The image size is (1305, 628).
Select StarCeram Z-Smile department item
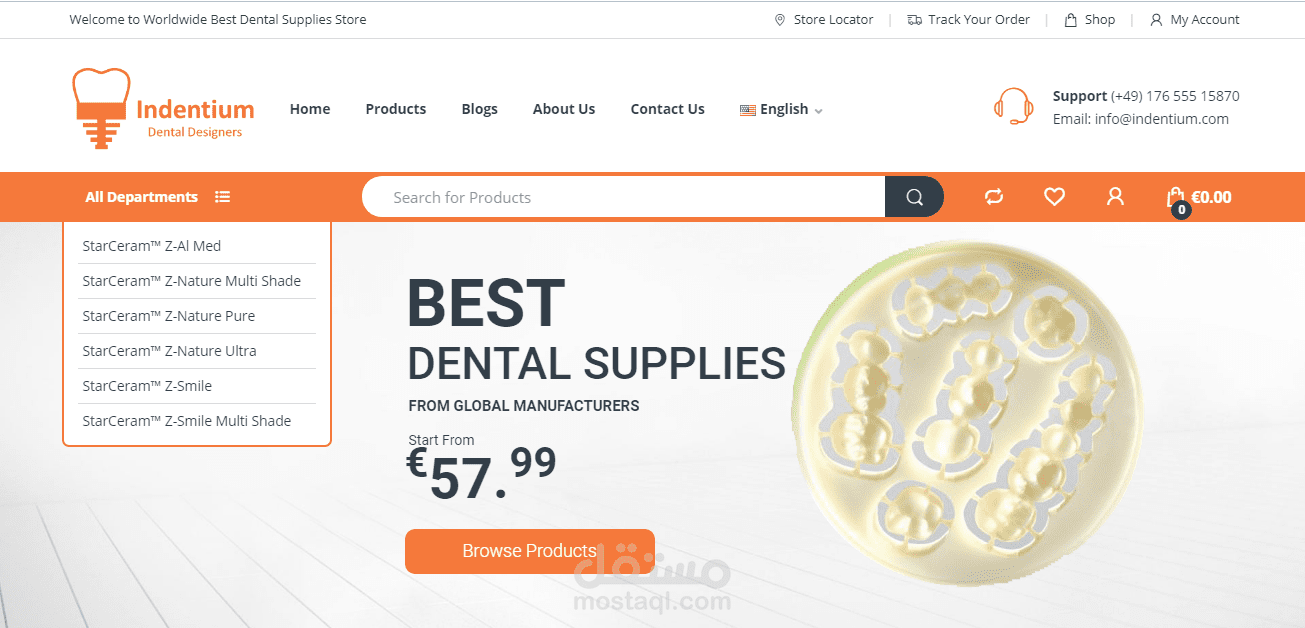tap(147, 386)
